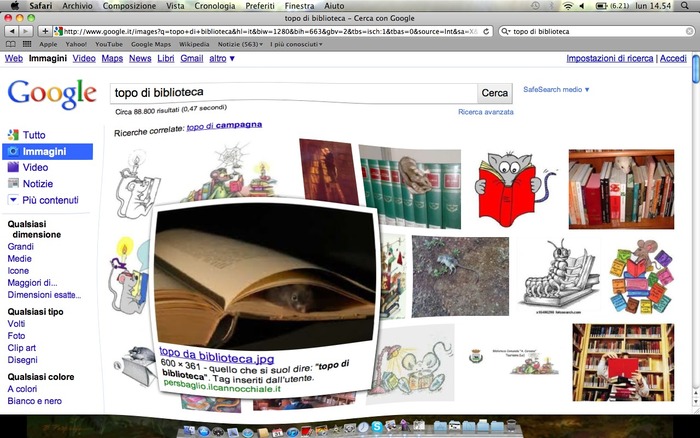Screen dimensions: 700x438
Task: Open the Maps link in top bar
Action: tap(112, 58)
